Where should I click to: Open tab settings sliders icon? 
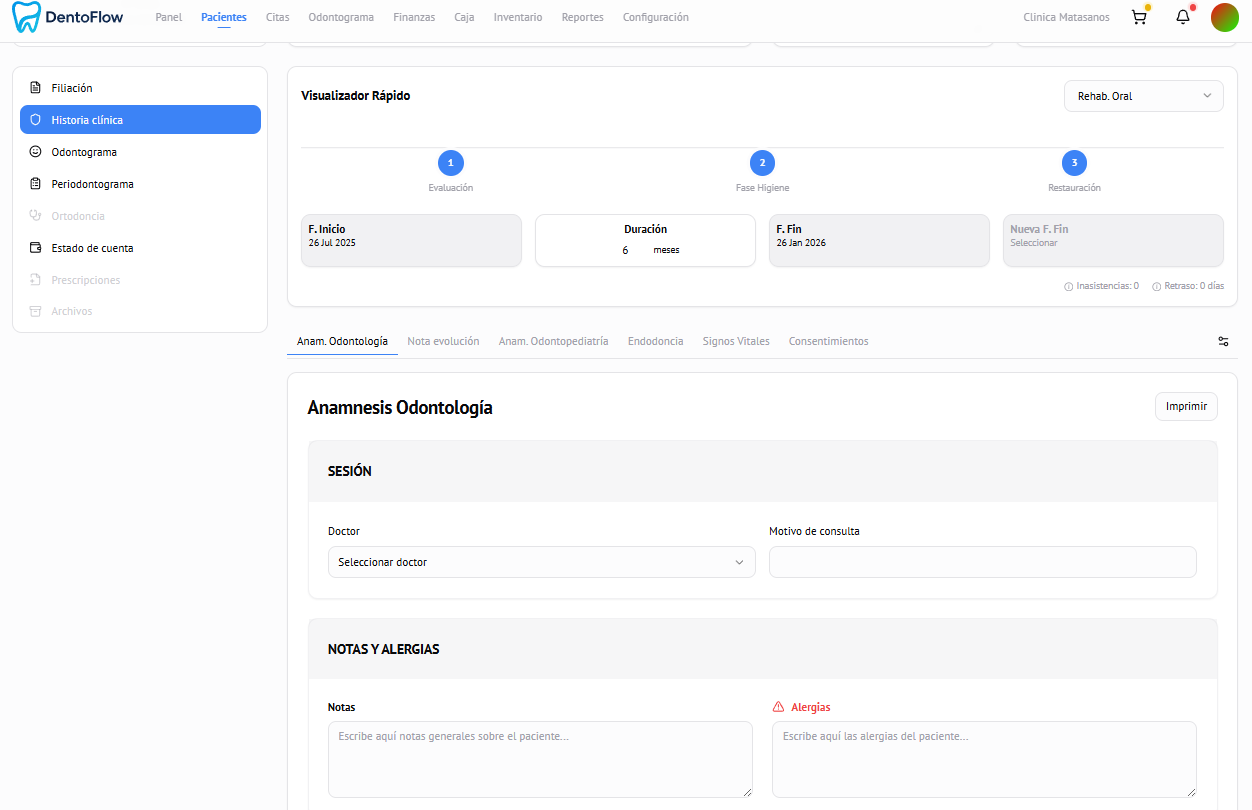point(1223,341)
